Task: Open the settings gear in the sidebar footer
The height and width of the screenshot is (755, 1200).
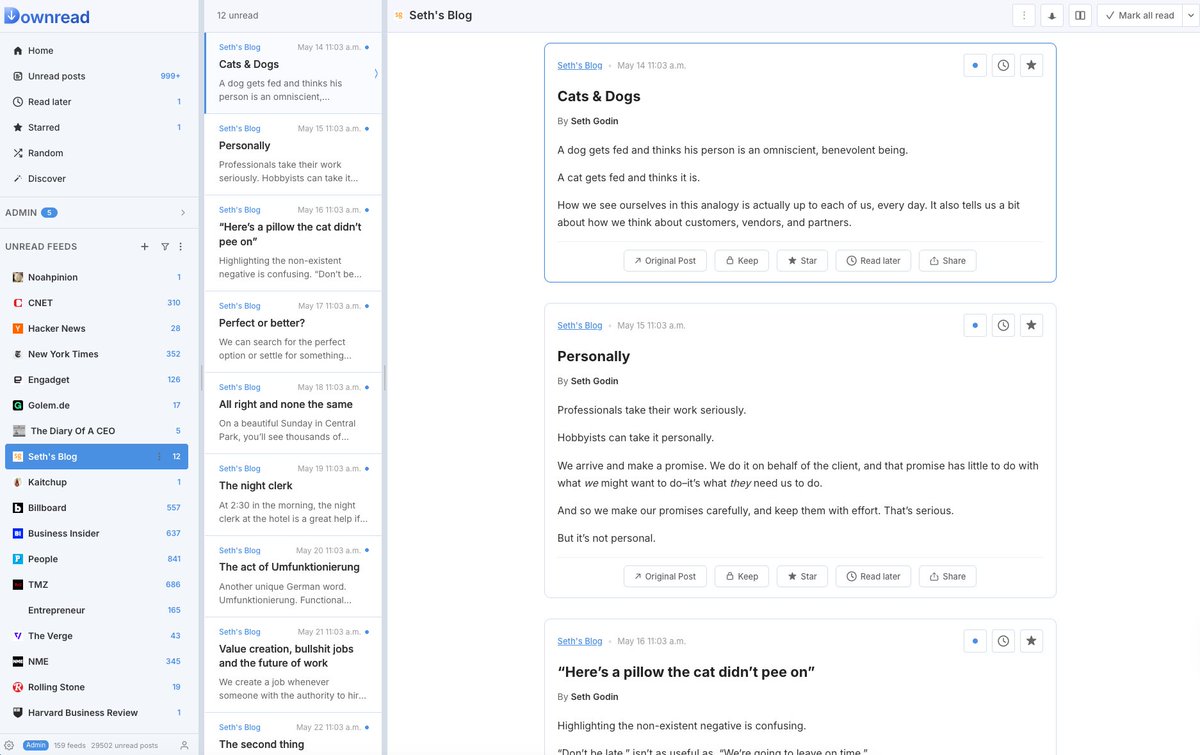Action: (9, 745)
